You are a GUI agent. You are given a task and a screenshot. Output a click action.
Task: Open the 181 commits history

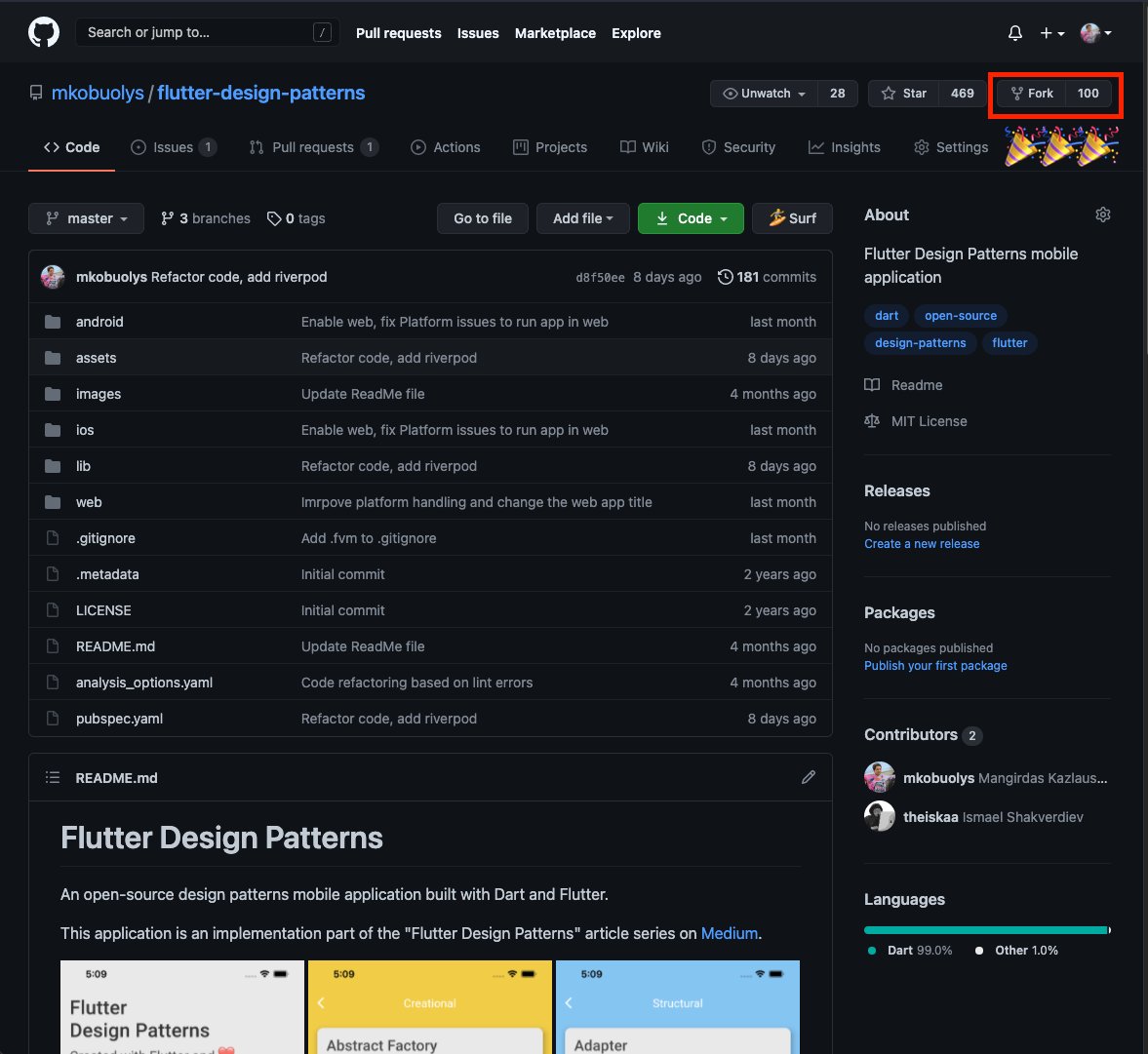tap(767, 277)
